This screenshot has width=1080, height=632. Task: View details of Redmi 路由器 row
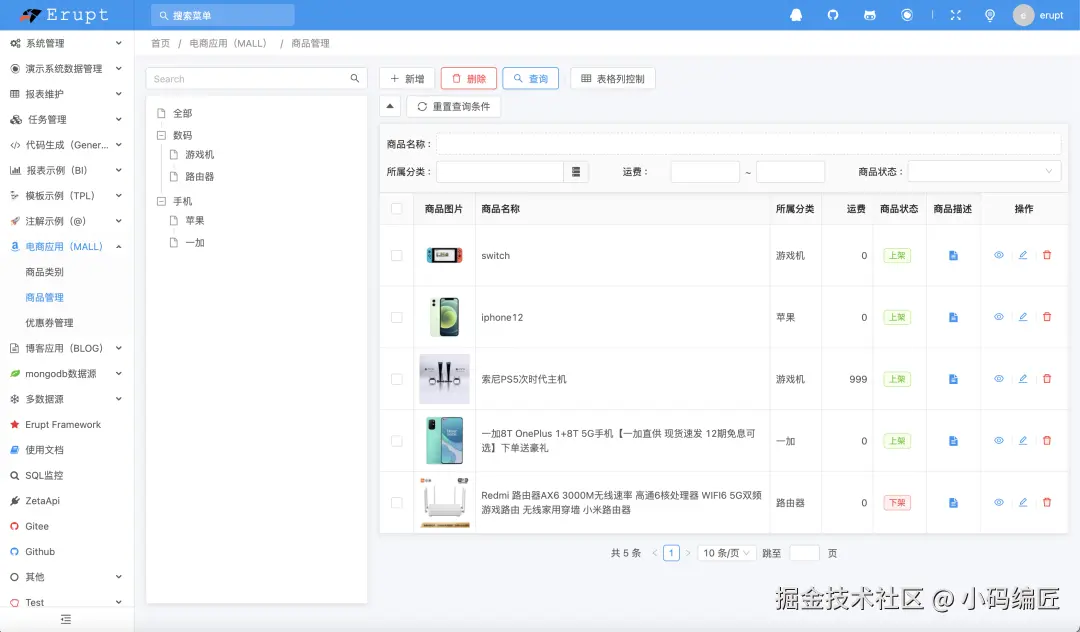coord(999,503)
